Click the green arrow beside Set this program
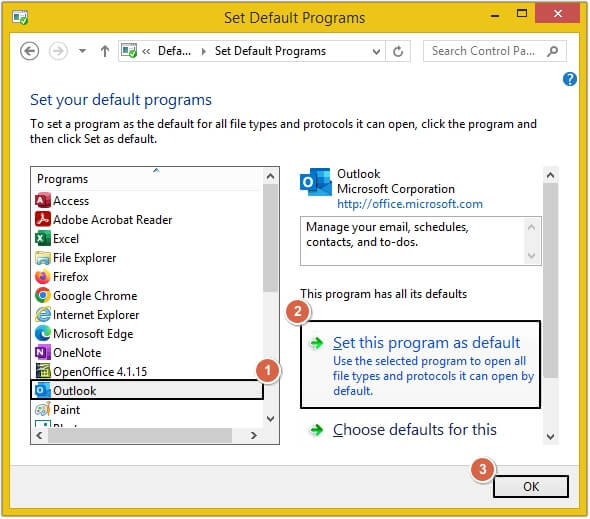 (316, 343)
